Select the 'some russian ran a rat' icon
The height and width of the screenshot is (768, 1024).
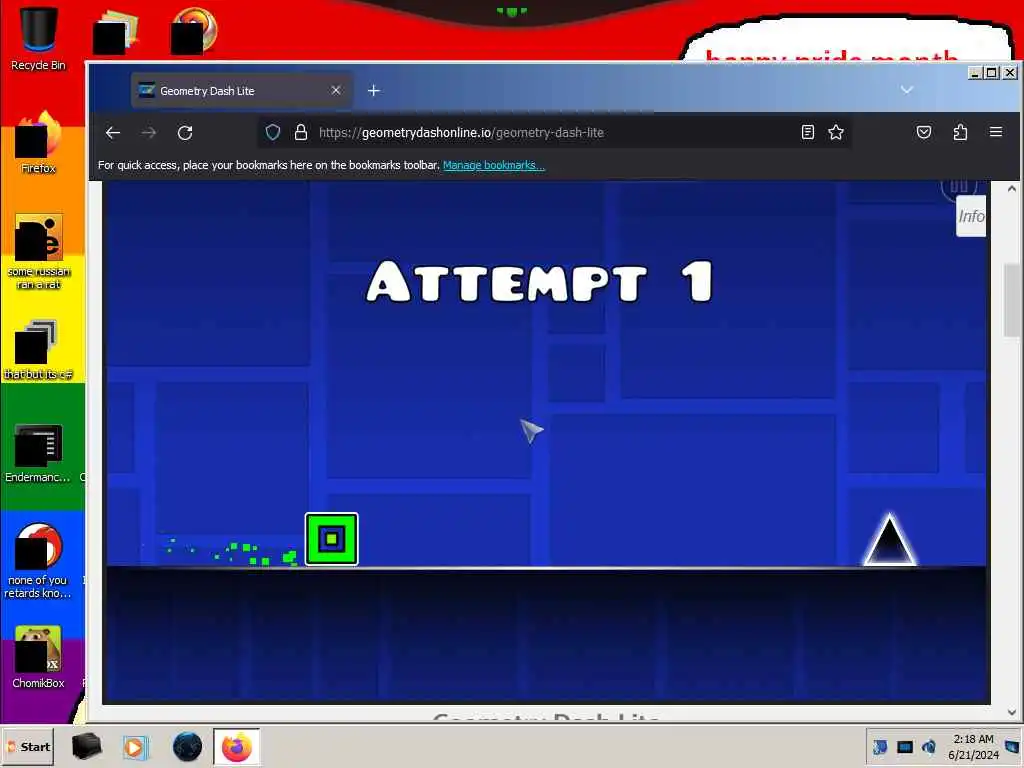[x=38, y=251]
